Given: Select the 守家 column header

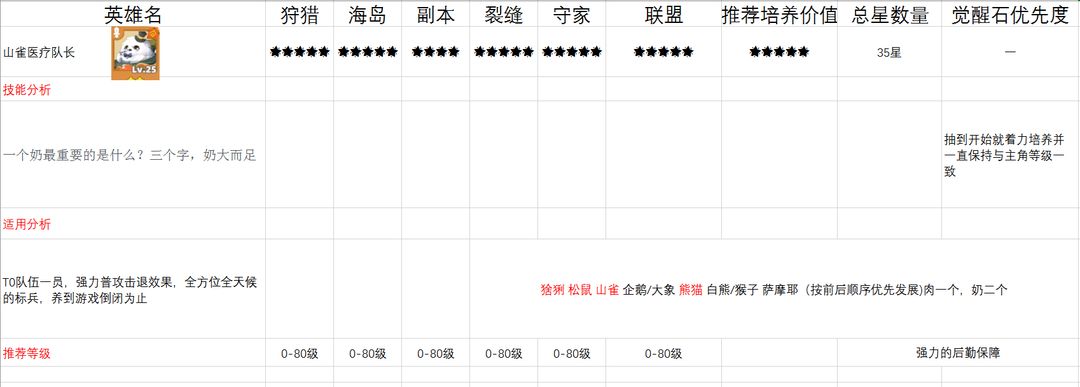Looking at the screenshot, I should pos(572,15).
